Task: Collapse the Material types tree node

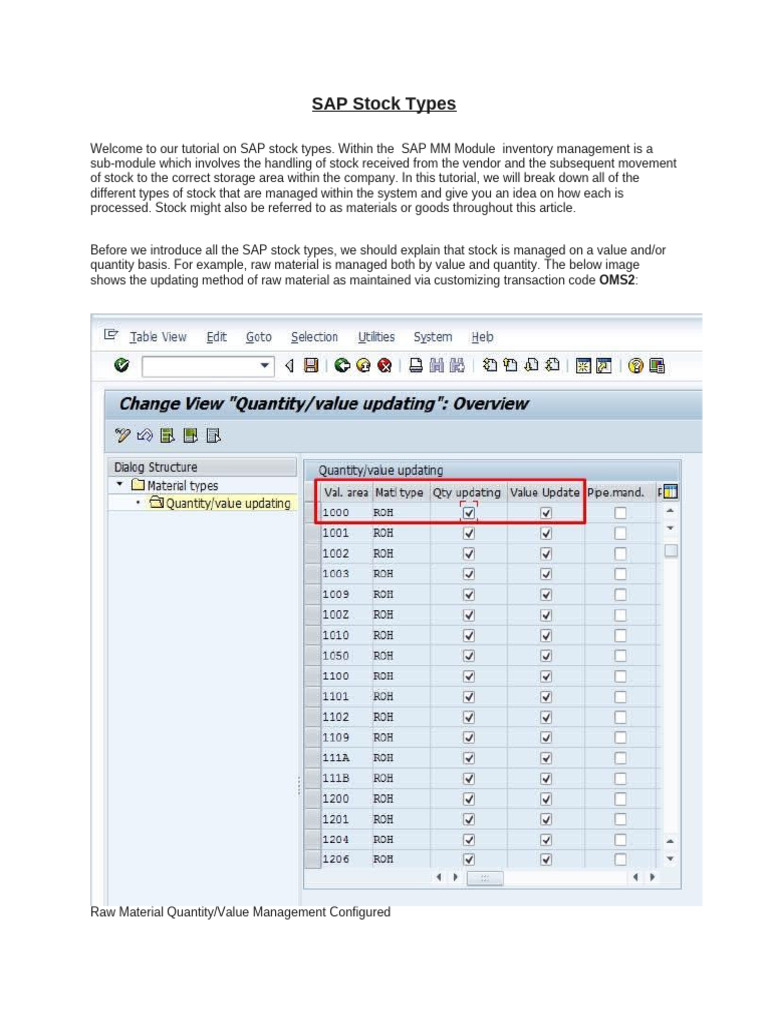Action: pos(120,485)
